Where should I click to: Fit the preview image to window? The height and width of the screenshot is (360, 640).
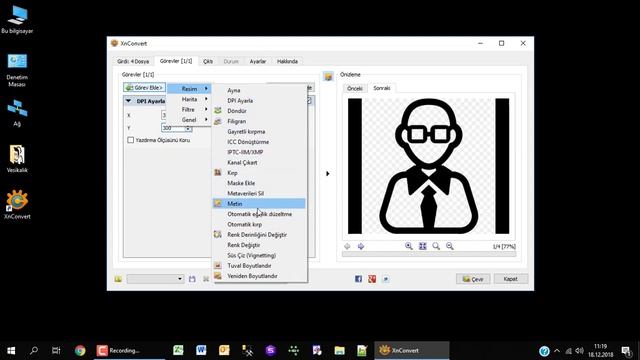[x=422, y=246]
